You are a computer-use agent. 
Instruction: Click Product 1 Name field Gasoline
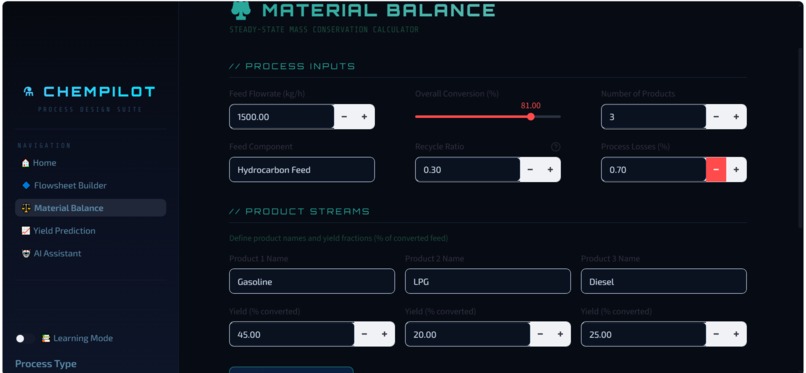pos(312,282)
